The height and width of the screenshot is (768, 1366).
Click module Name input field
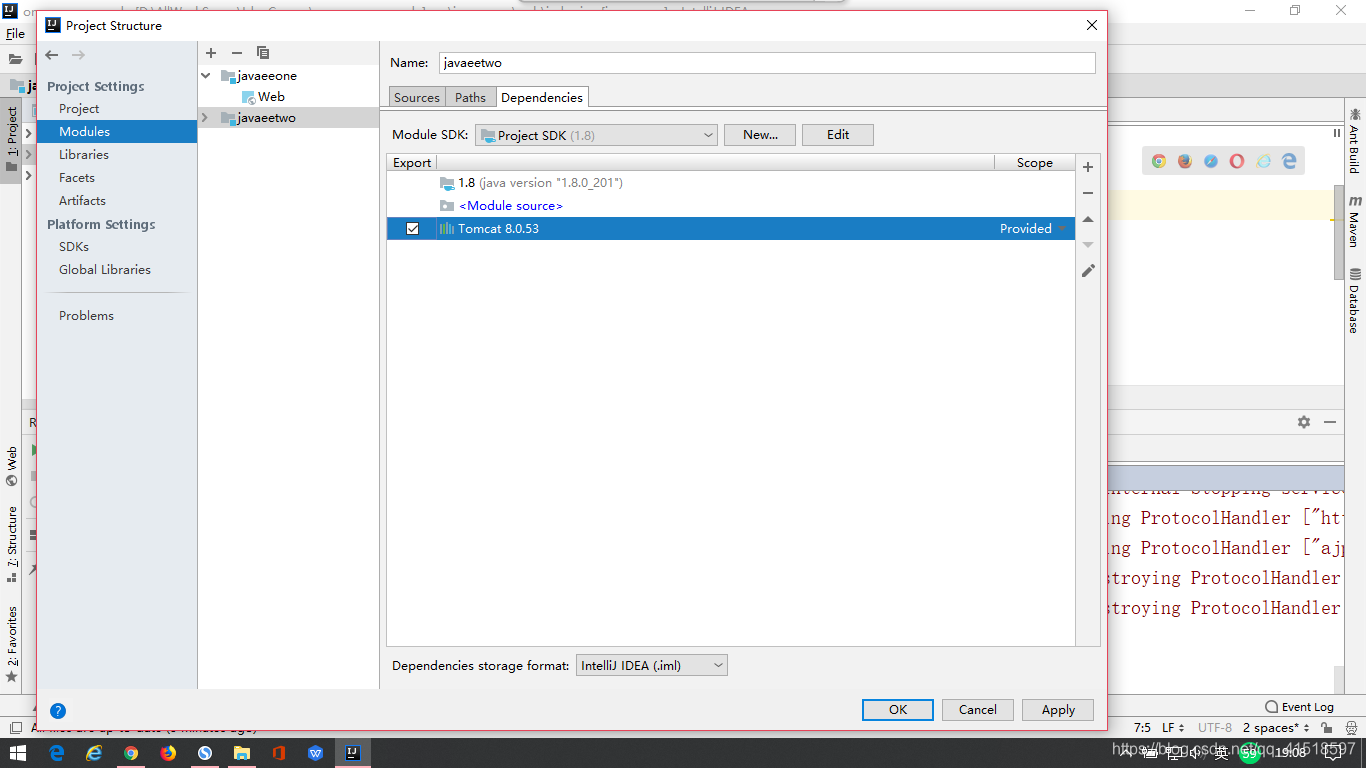(x=767, y=62)
